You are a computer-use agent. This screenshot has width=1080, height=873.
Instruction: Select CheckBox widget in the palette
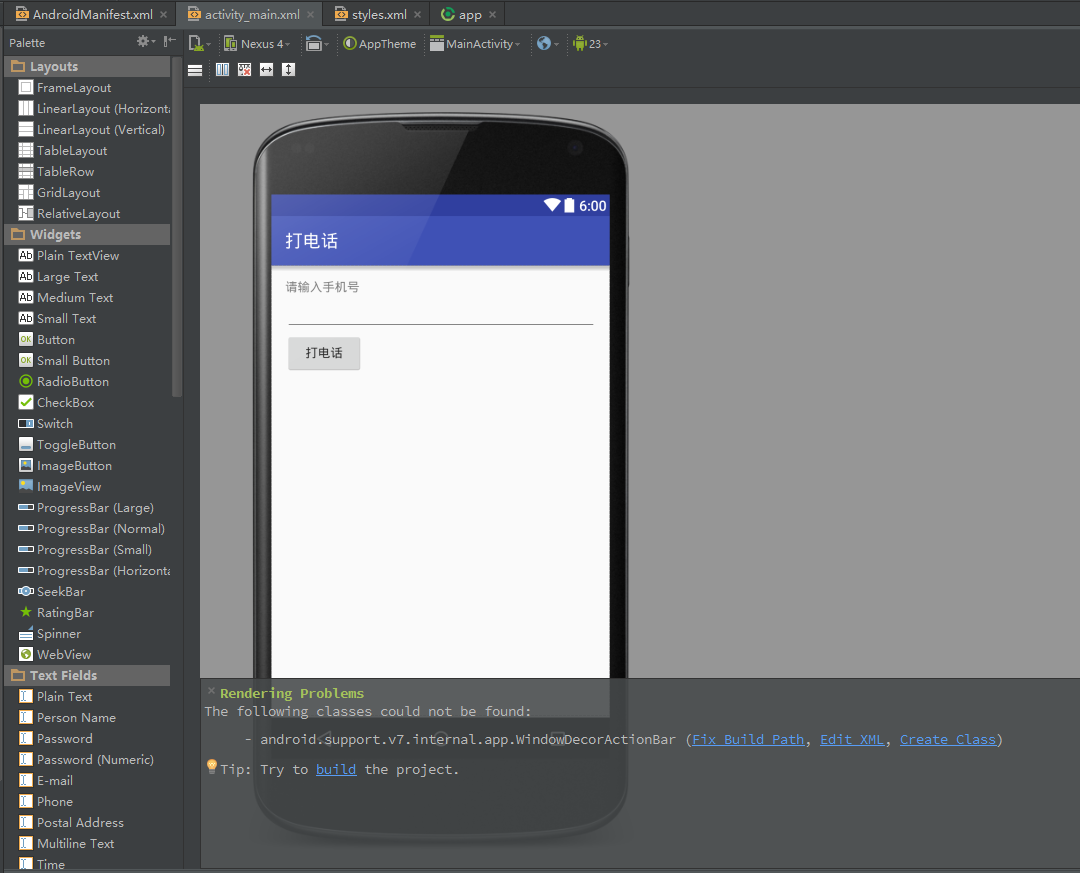tap(65, 403)
